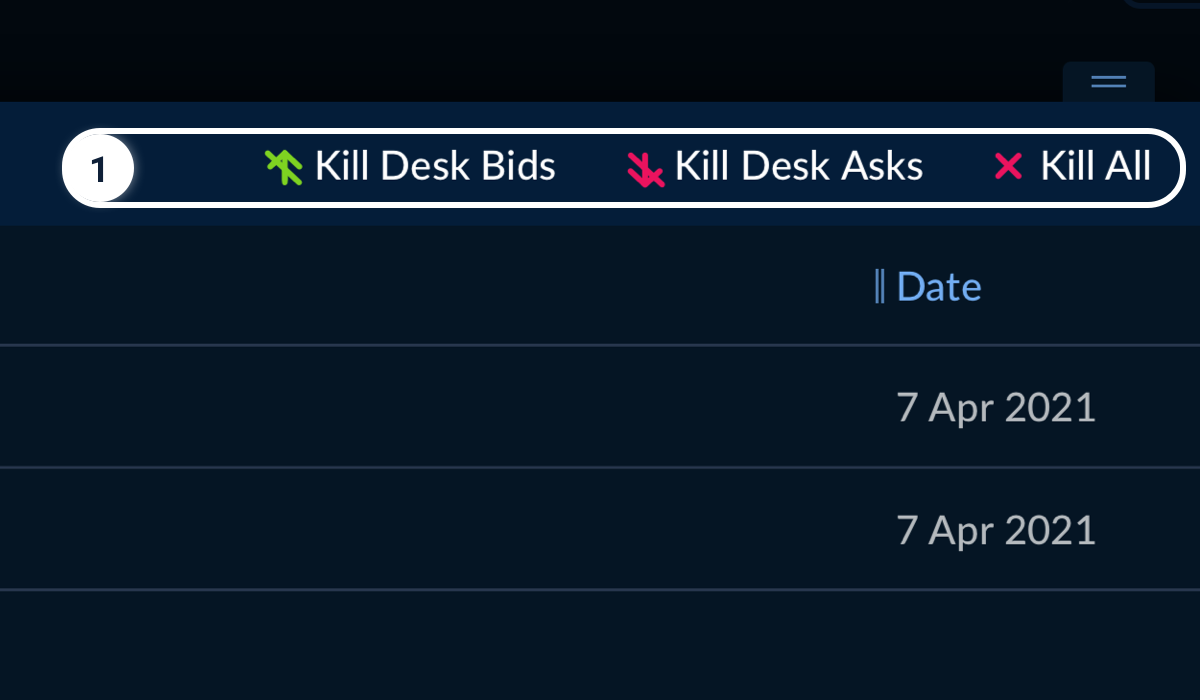Select the second 7 Apr 2021 row

pos(600,529)
